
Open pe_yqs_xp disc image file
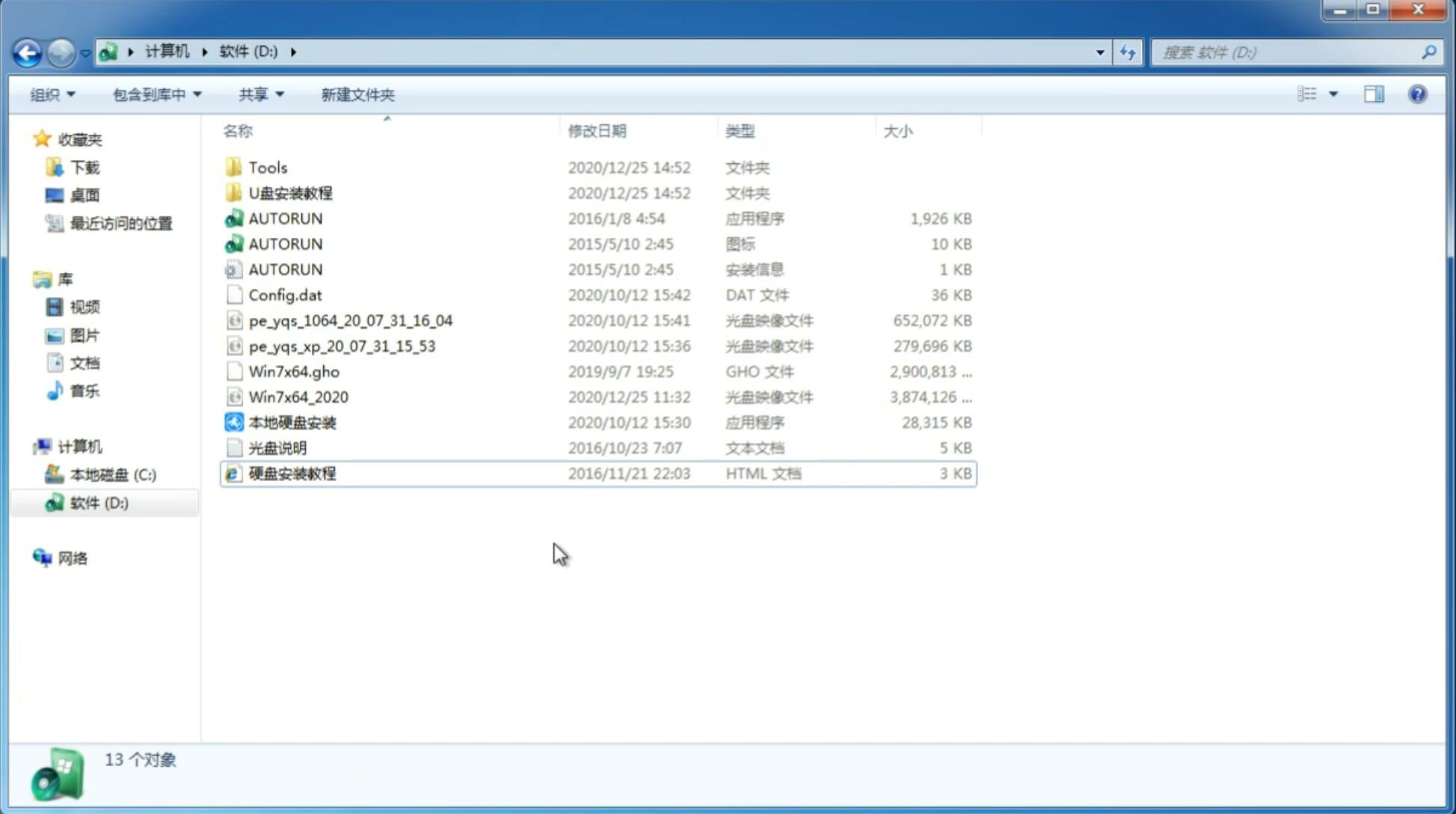(342, 346)
